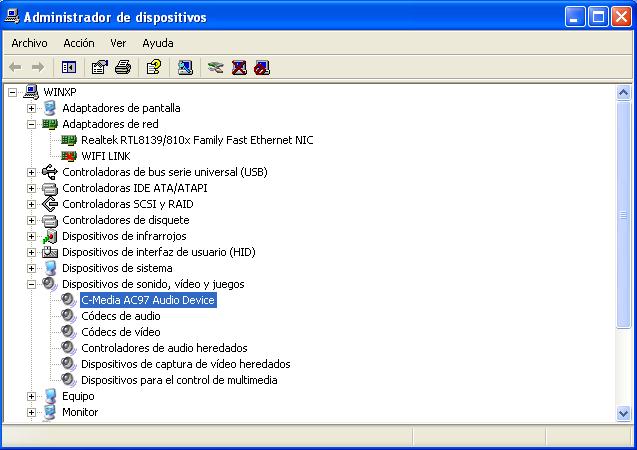This screenshot has width=637, height=450.
Task: Click the HID devices icon
Action: (x=50, y=252)
